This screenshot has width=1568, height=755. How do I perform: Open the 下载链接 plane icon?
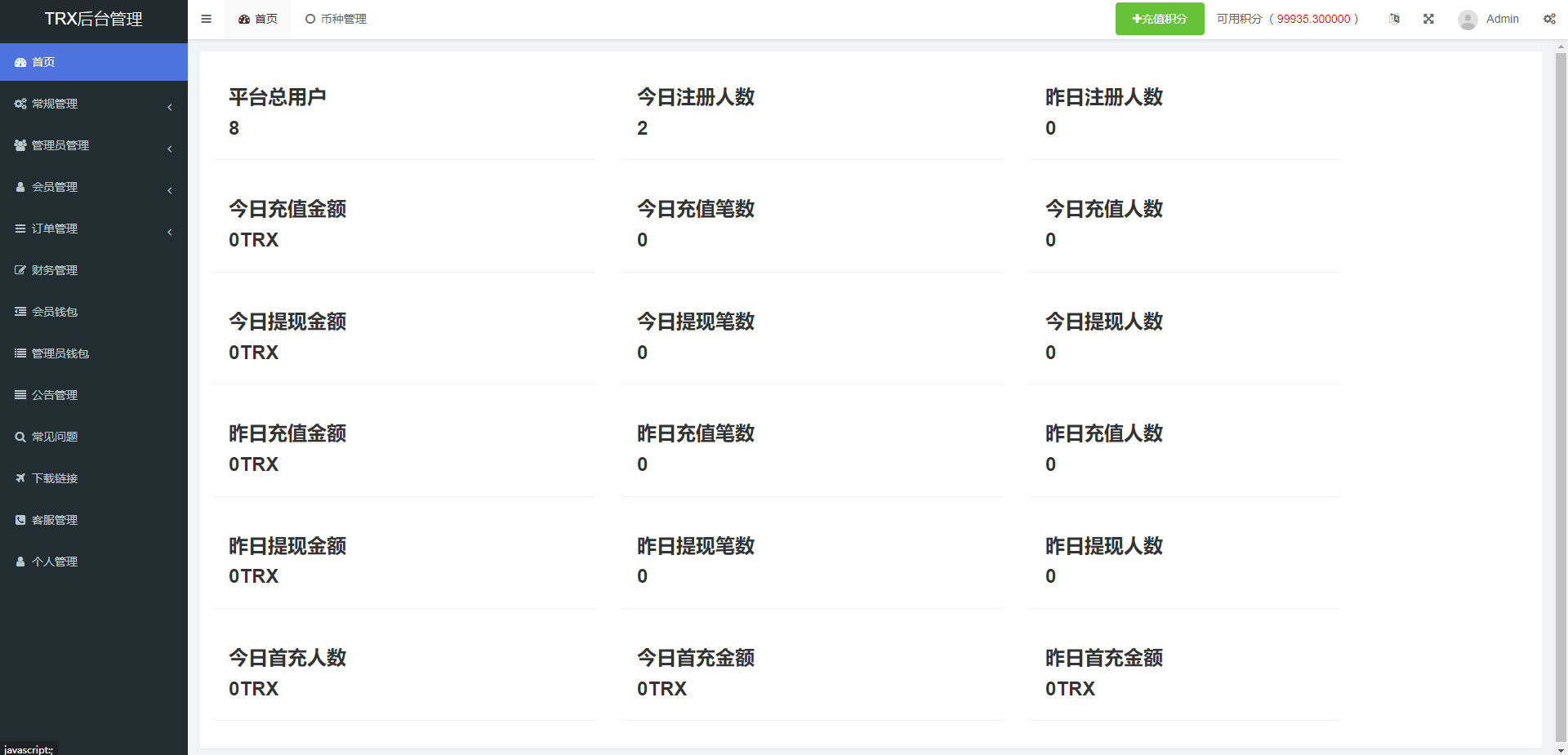click(x=20, y=478)
